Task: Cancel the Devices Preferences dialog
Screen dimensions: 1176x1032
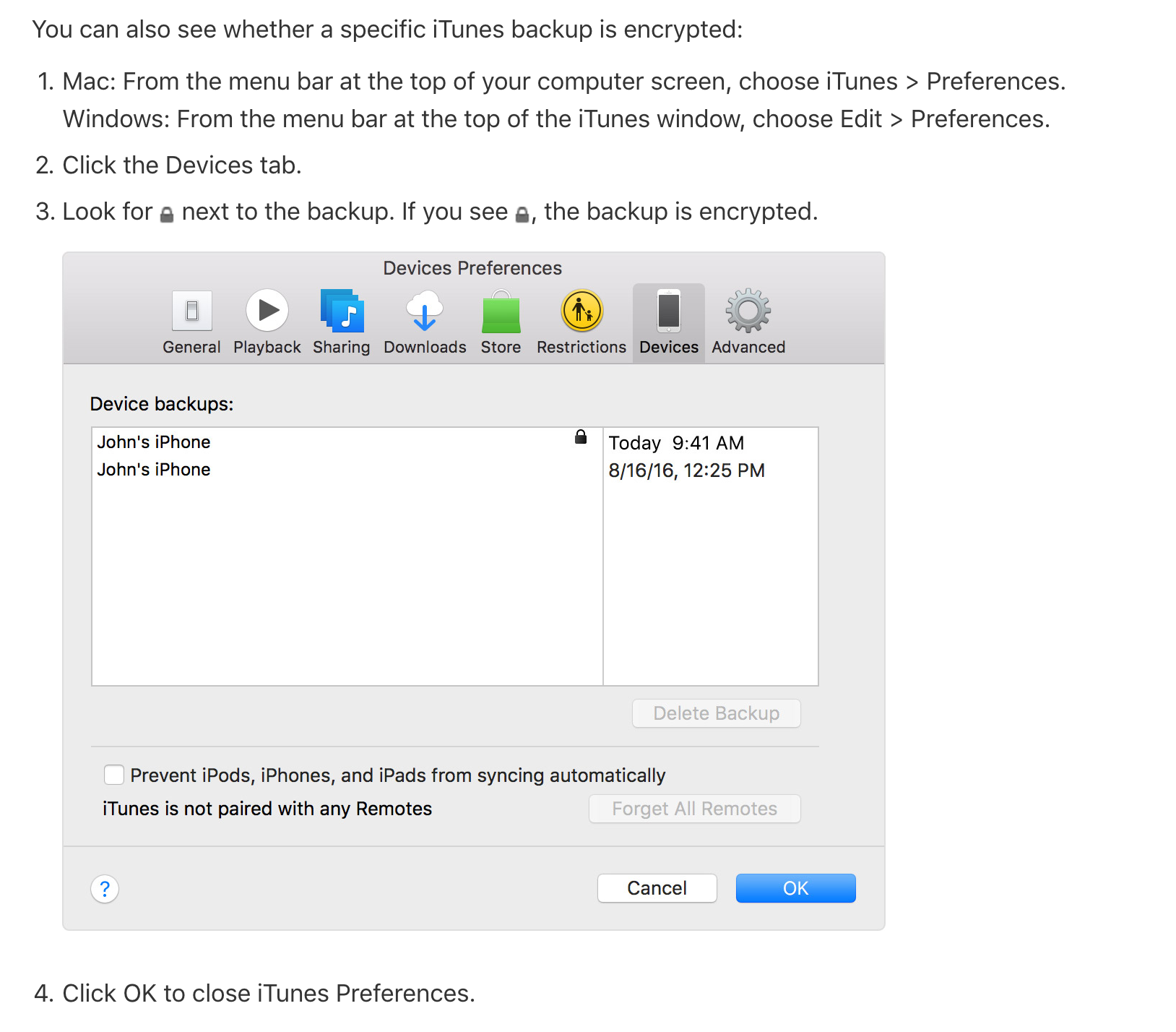Action: click(657, 888)
